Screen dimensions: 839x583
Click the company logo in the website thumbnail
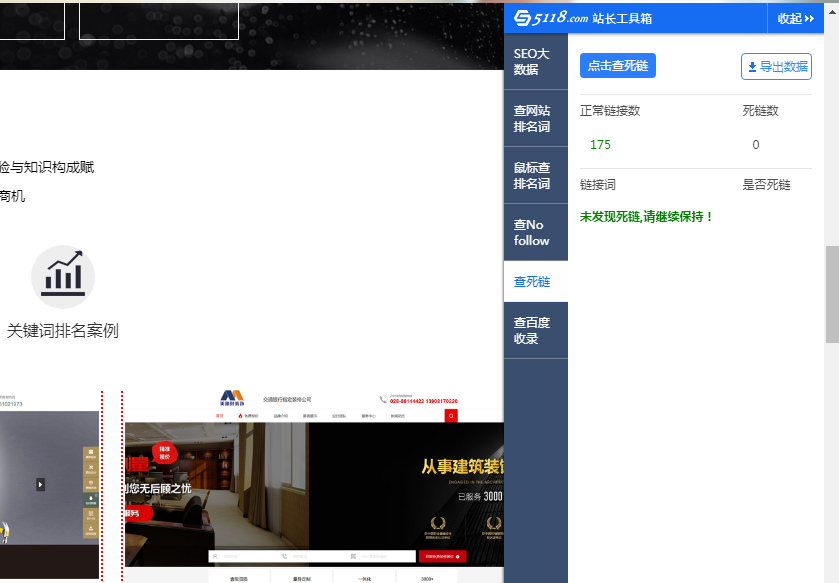pyautogui.click(x=231, y=396)
